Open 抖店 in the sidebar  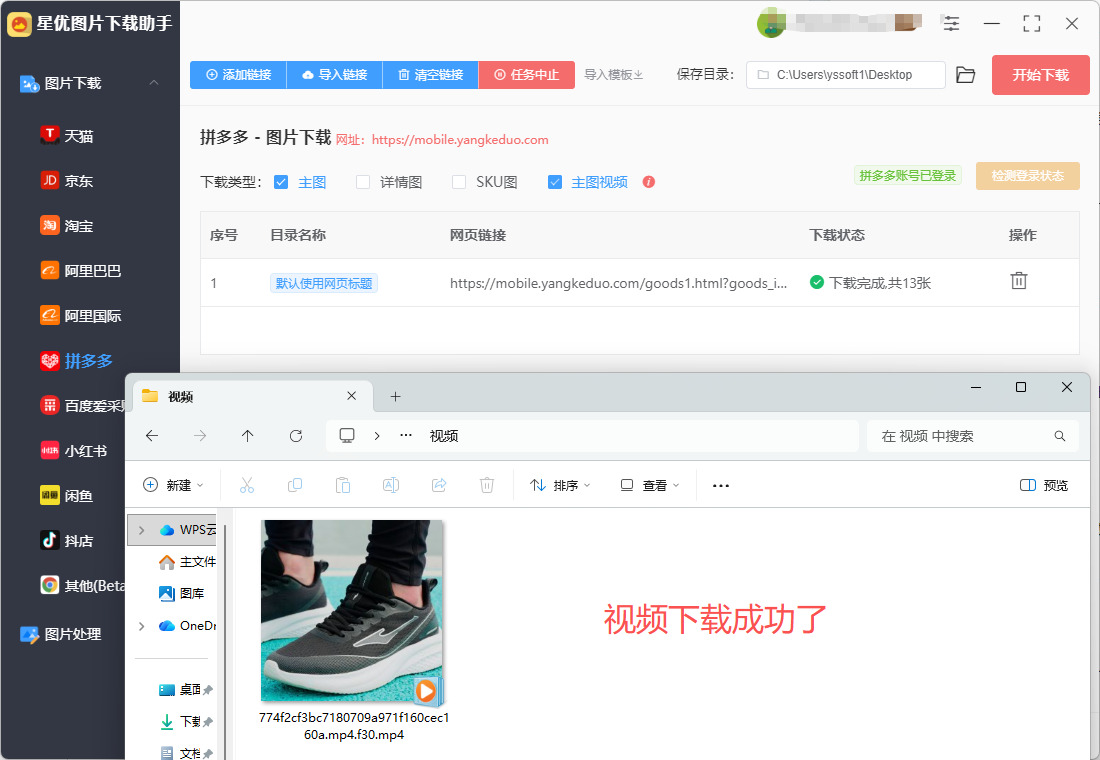[67, 540]
